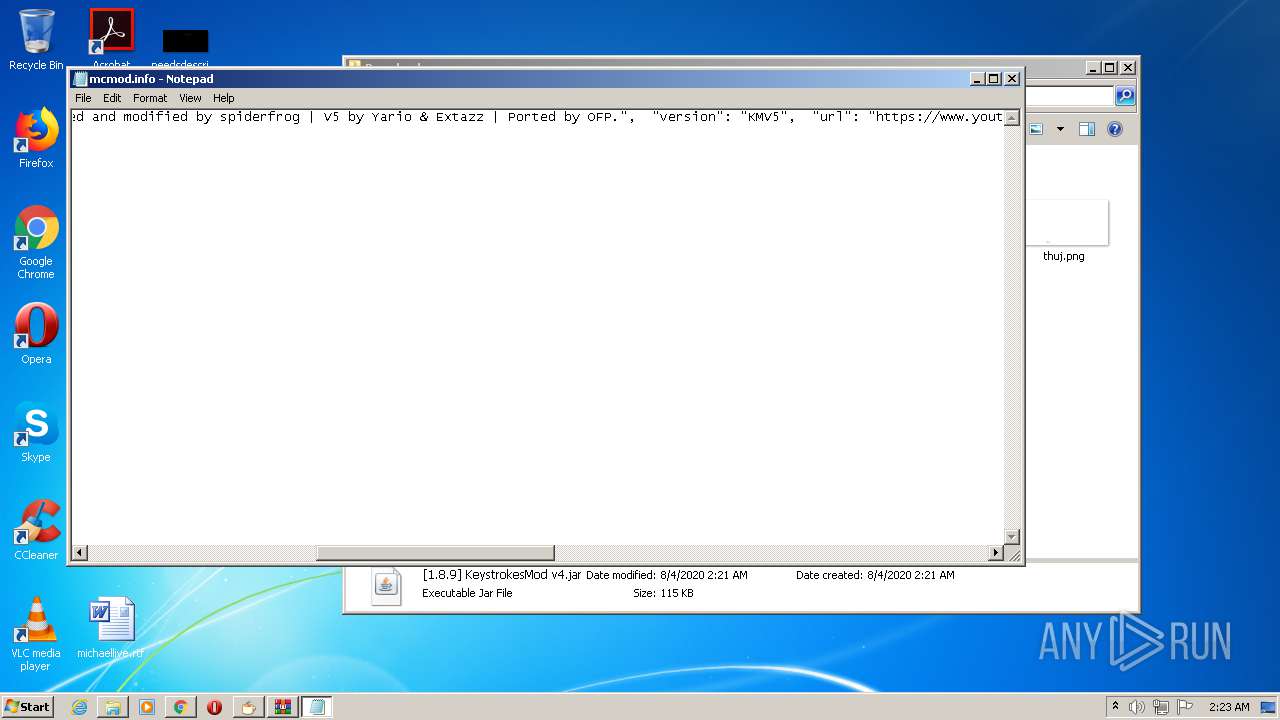Open the CCleaner desktop icon
This screenshot has width=1280, height=720.
coord(36,530)
